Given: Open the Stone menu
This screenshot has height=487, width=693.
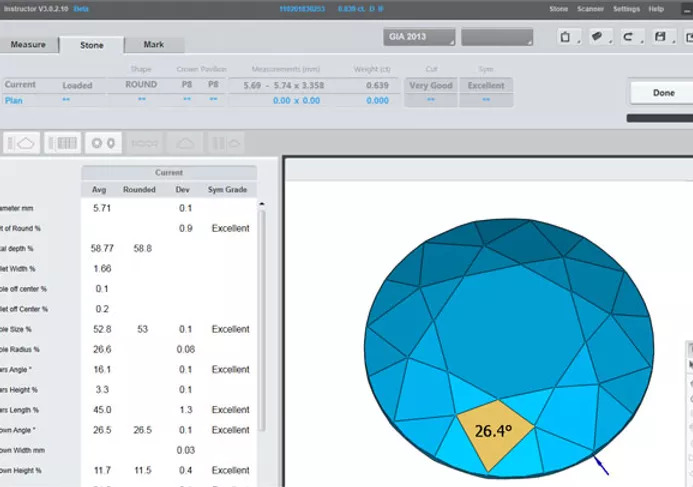Looking at the screenshot, I should pyautogui.click(x=559, y=9).
